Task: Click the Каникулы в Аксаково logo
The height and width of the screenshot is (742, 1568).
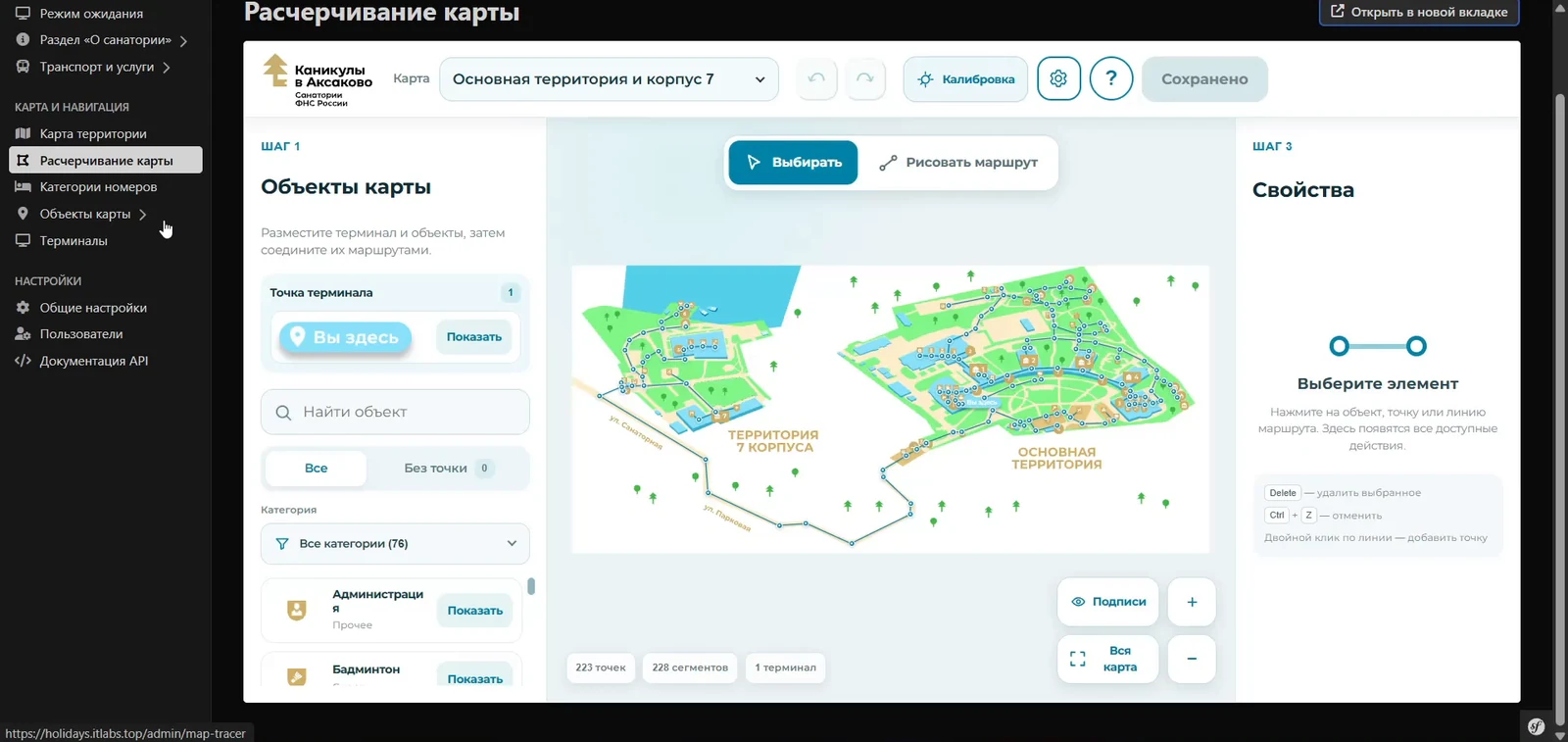Action: click(318, 80)
